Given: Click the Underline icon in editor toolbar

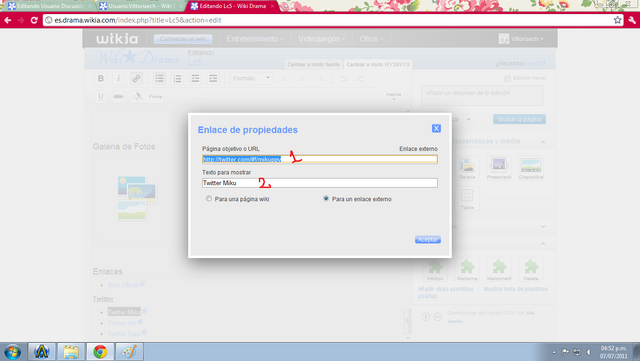Looking at the screenshot, I should click(100, 97).
